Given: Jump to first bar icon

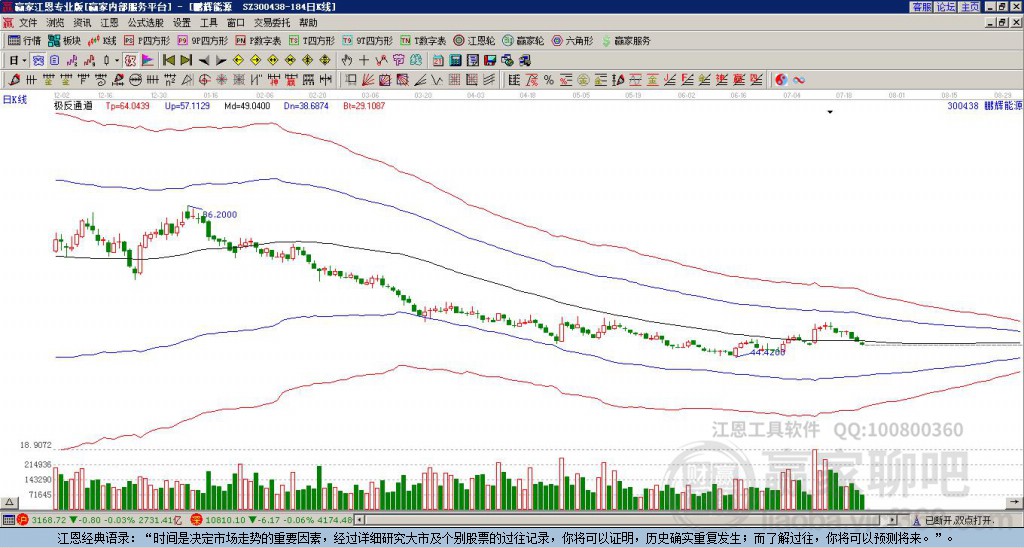Looking at the screenshot, I should [x=168, y=61].
